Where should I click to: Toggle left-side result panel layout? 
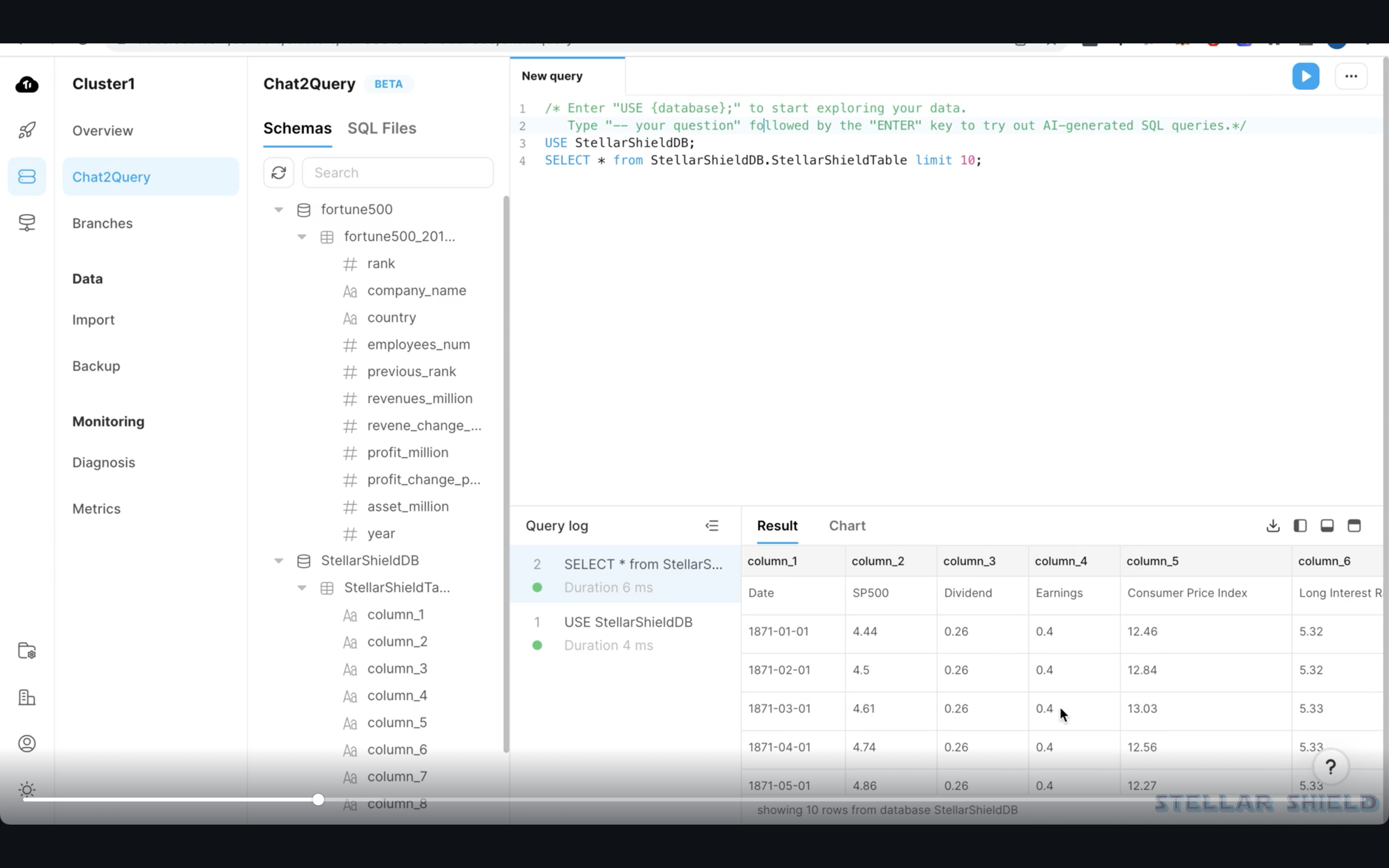click(1300, 525)
